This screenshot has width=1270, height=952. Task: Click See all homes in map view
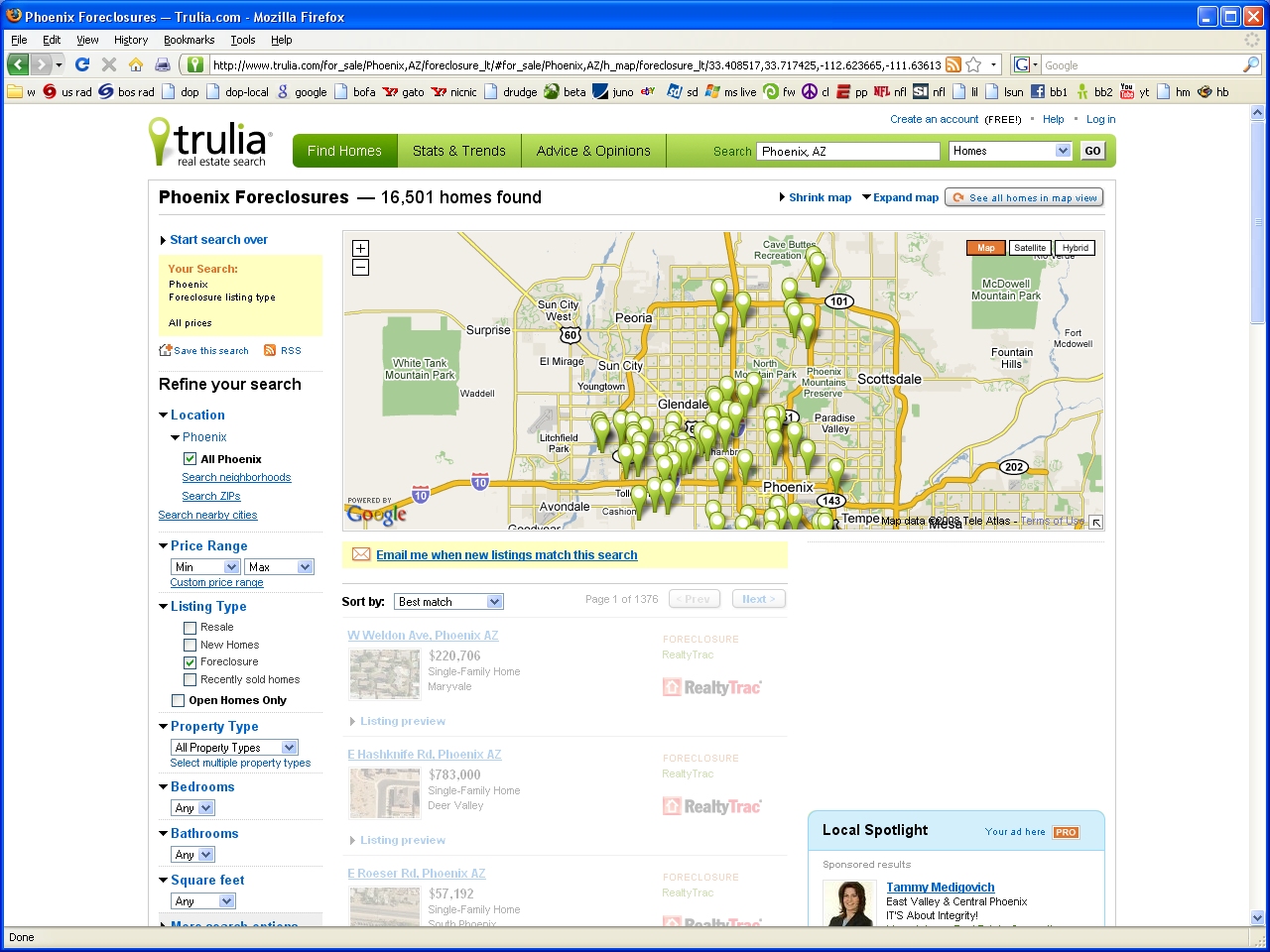point(1024,197)
